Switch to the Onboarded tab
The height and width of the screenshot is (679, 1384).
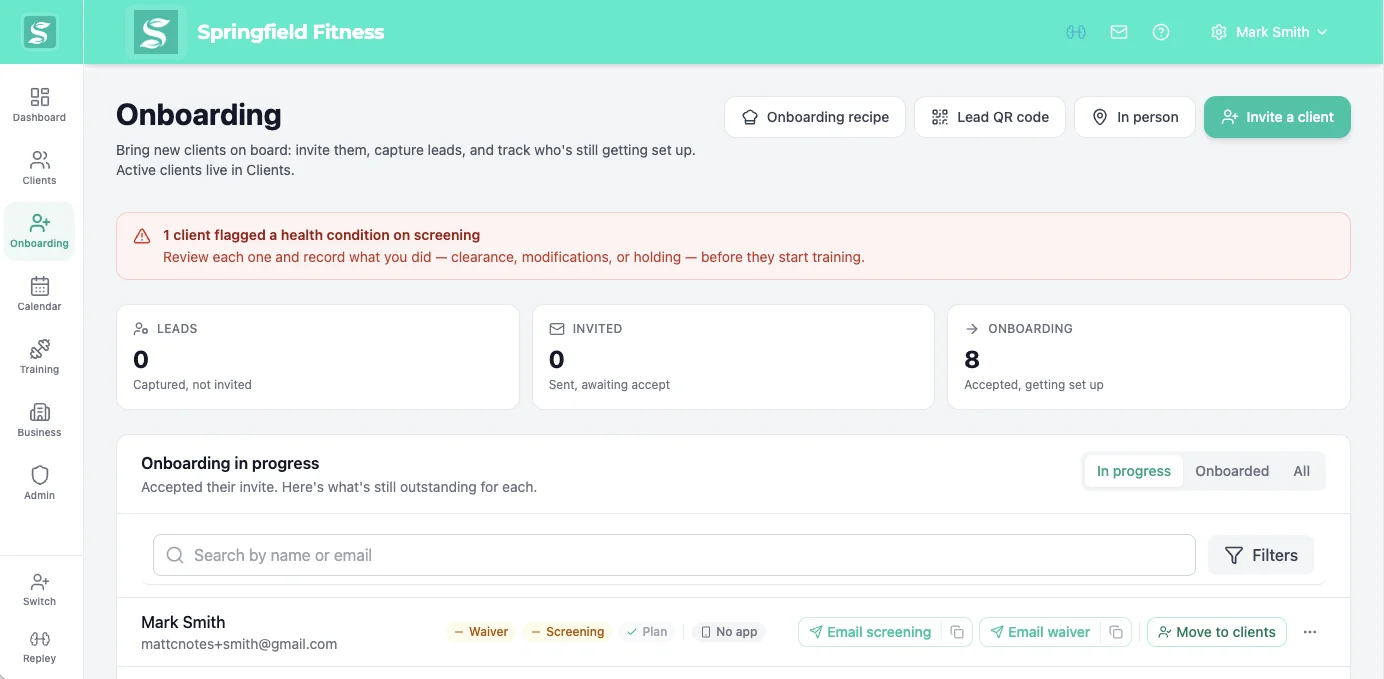click(1232, 471)
